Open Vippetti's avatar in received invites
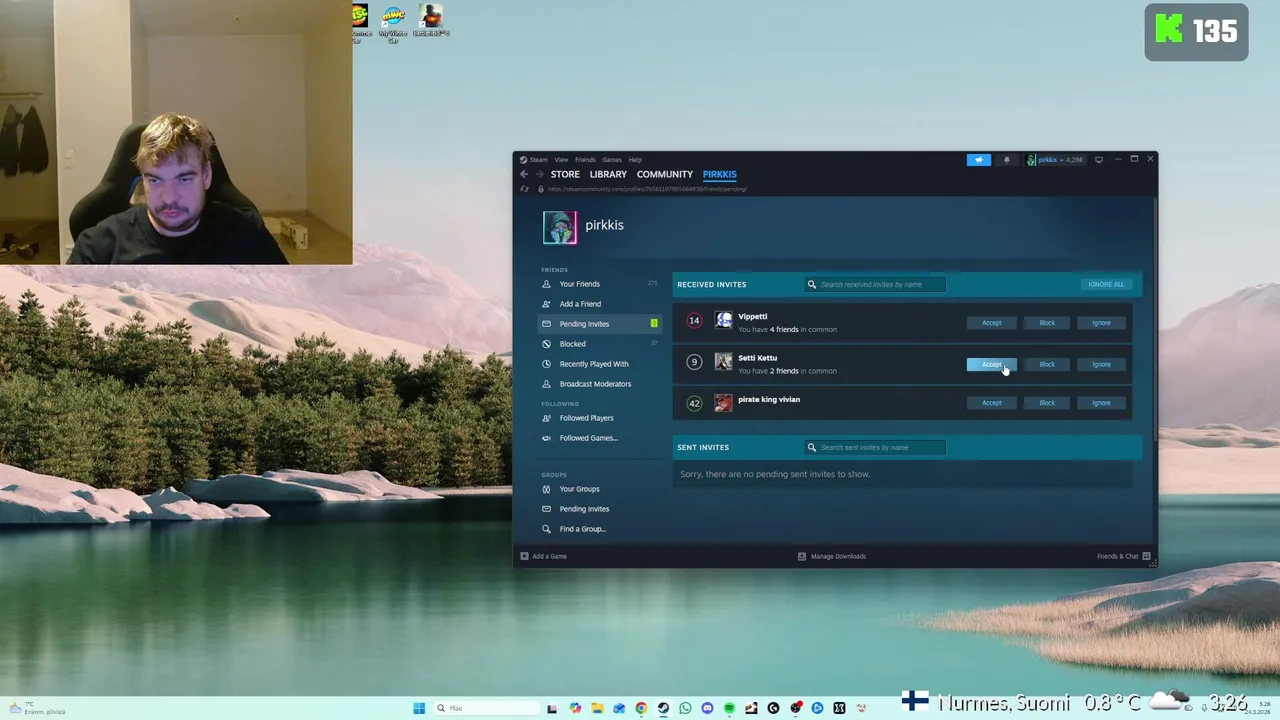 click(723, 321)
